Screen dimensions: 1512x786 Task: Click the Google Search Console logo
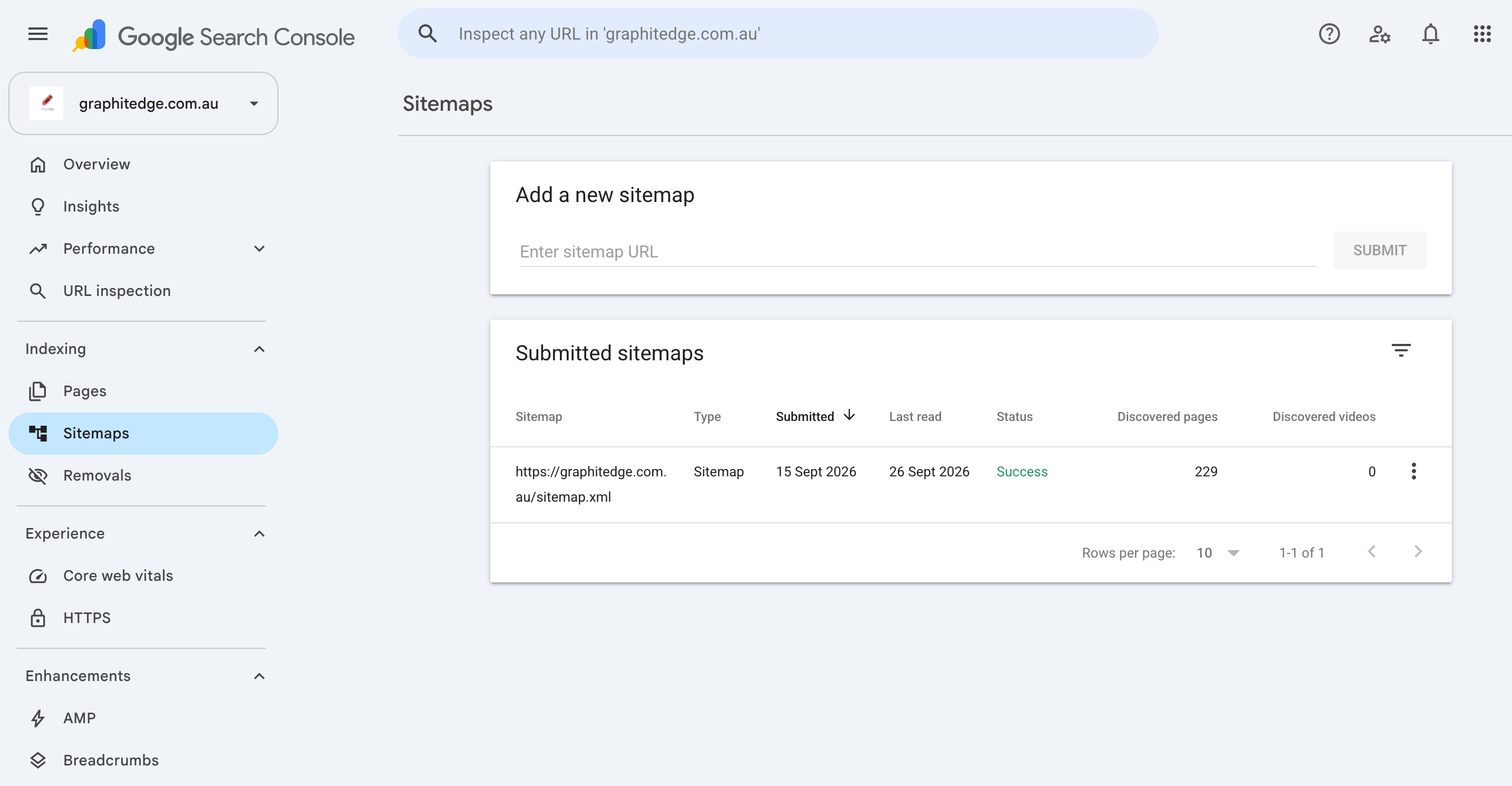click(213, 36)
